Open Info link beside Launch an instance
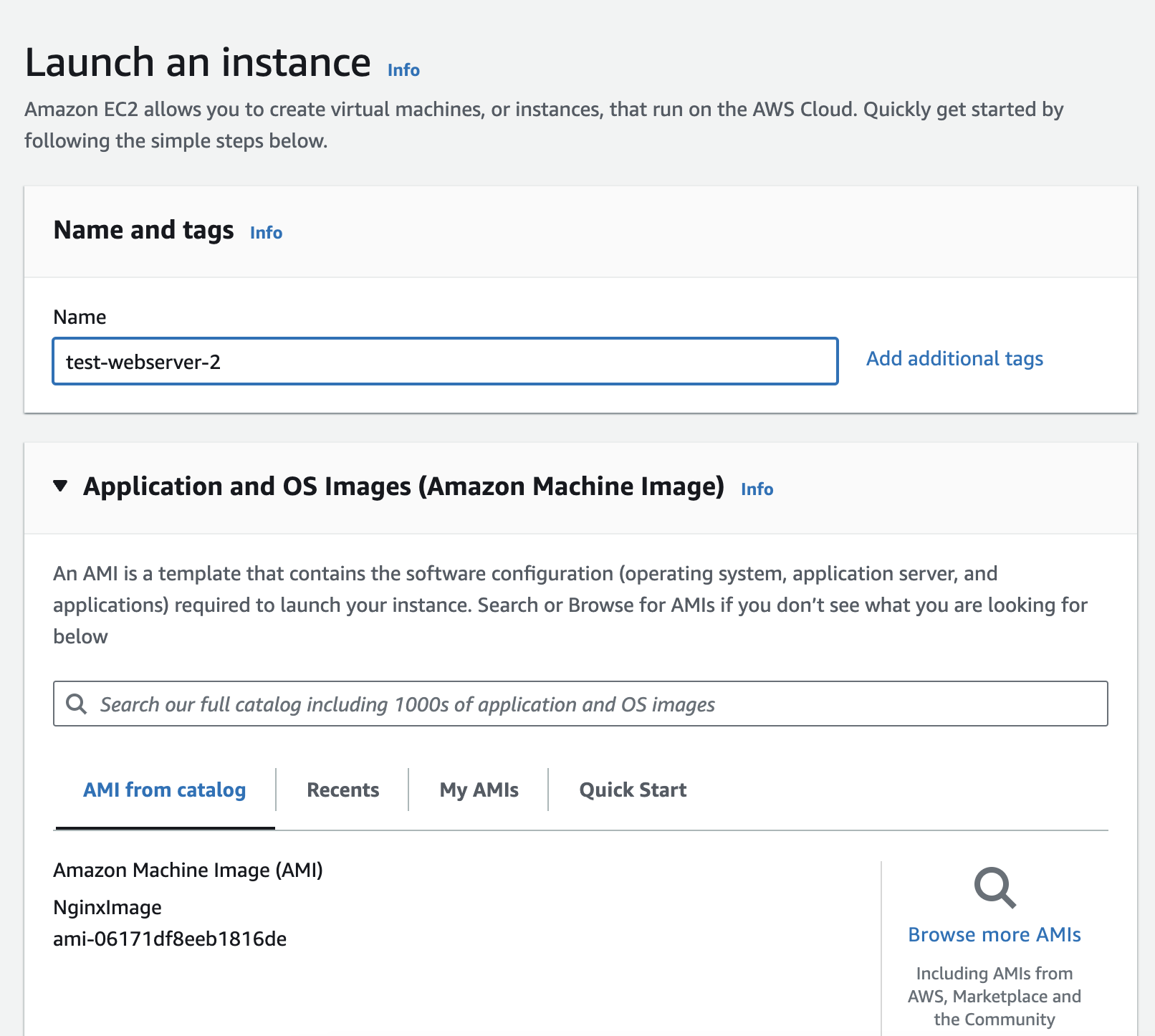 click(x=403, y=70)
